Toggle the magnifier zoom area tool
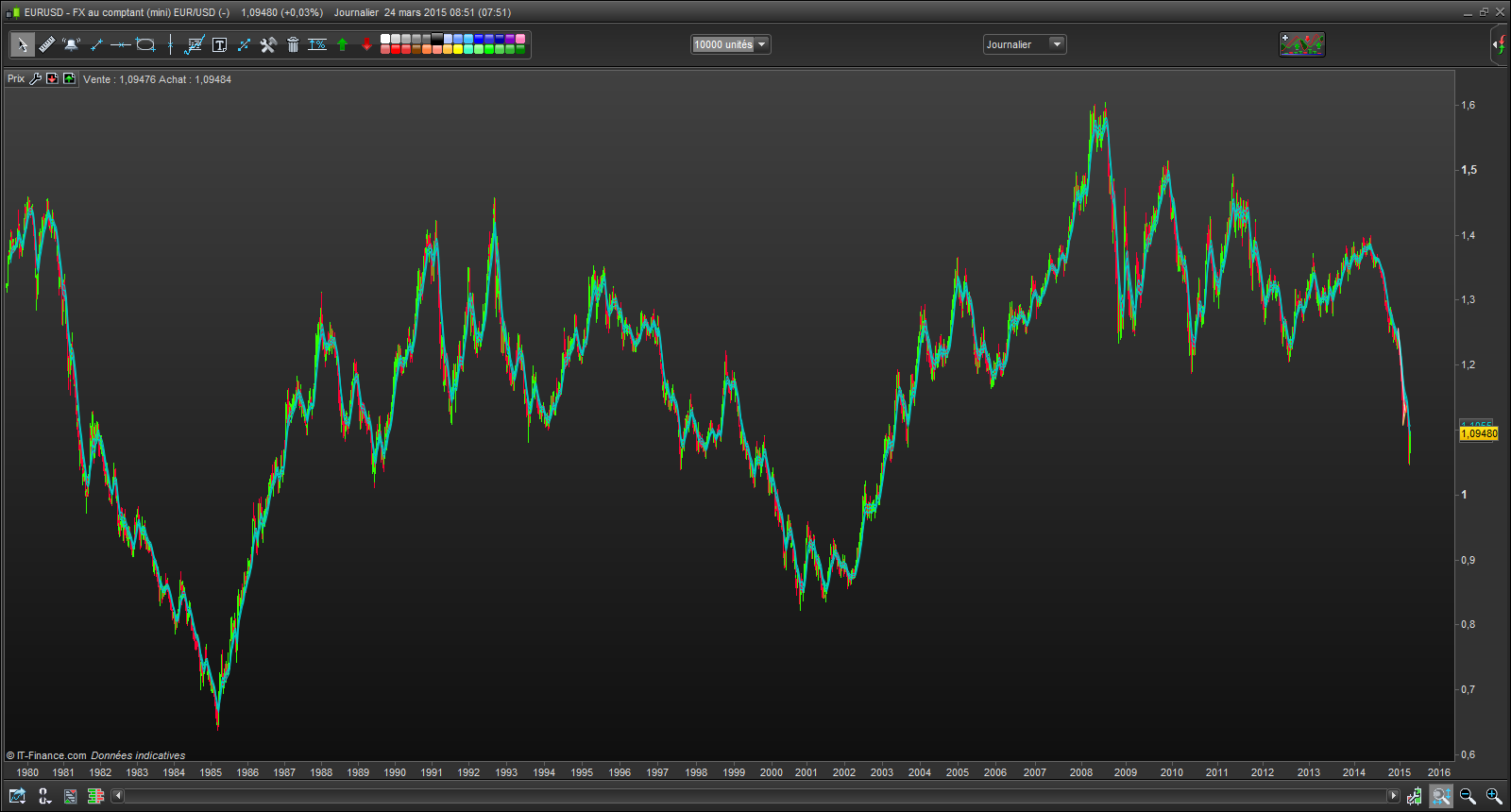 [x=1441, y=796]
